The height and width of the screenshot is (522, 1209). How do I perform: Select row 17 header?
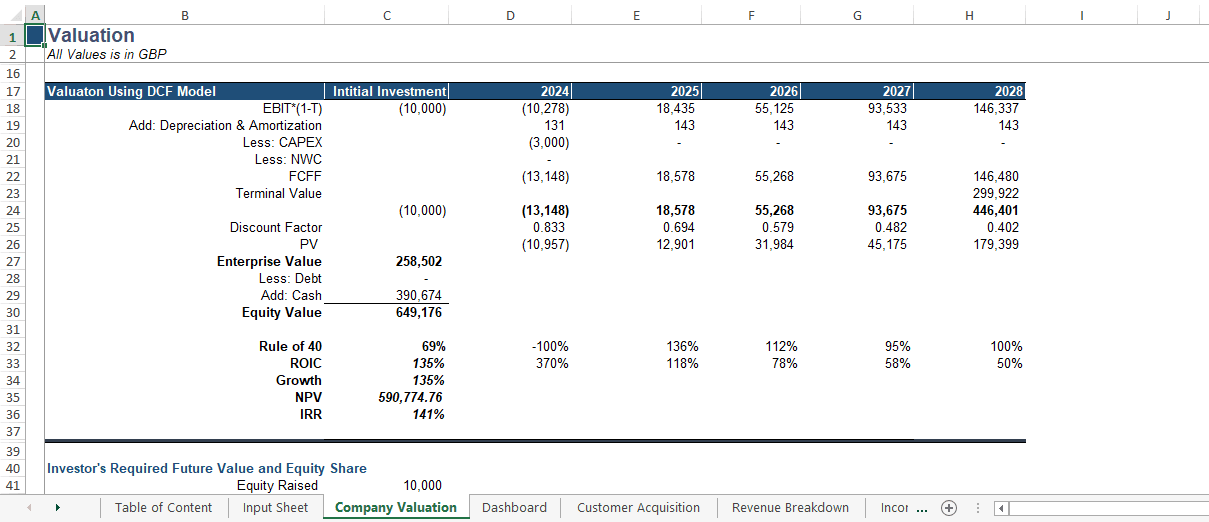click(x=12, y=91)
